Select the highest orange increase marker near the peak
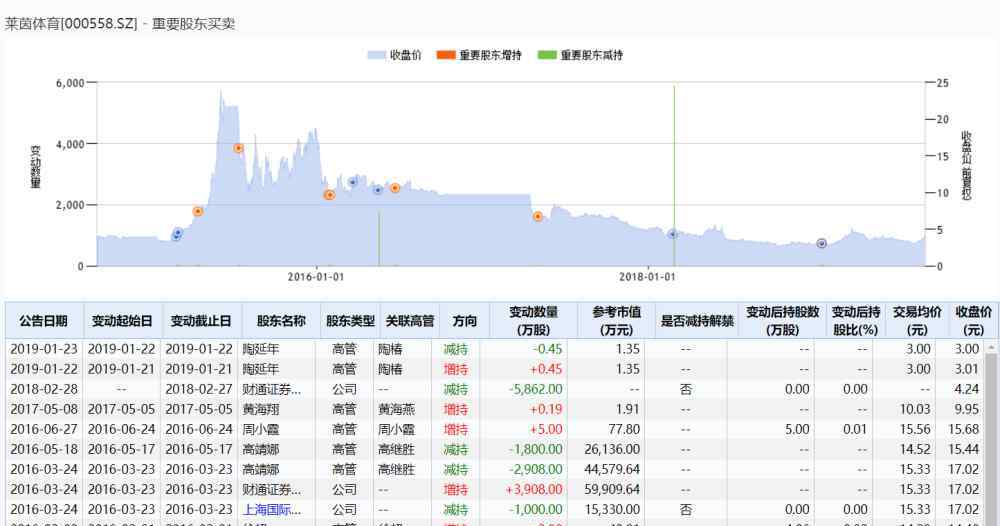Viewport: 1000px width, 526px height. tap(239, 148)
